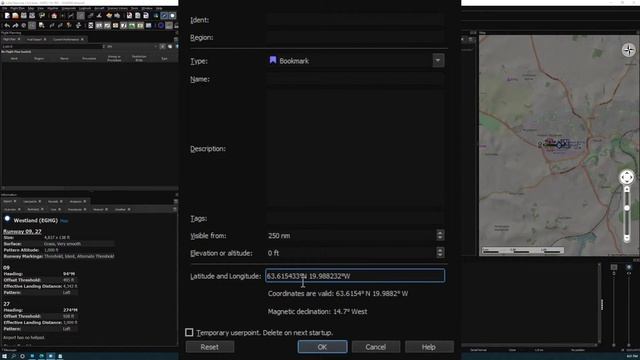Screen dimensions: 640x360
Task: Close the Flight Plan tab
Action: (x=19, y=39)
